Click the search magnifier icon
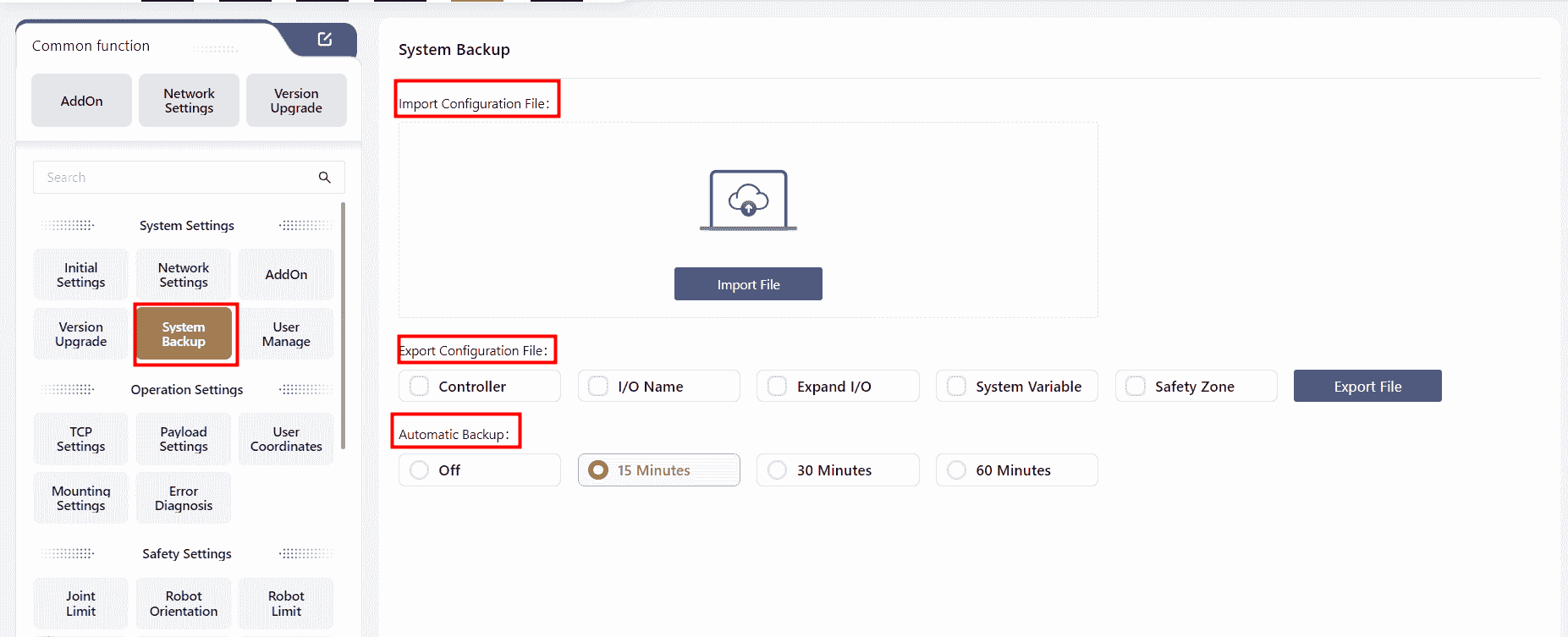Viewport: 1568px width, 637px height. click(324, 177)
